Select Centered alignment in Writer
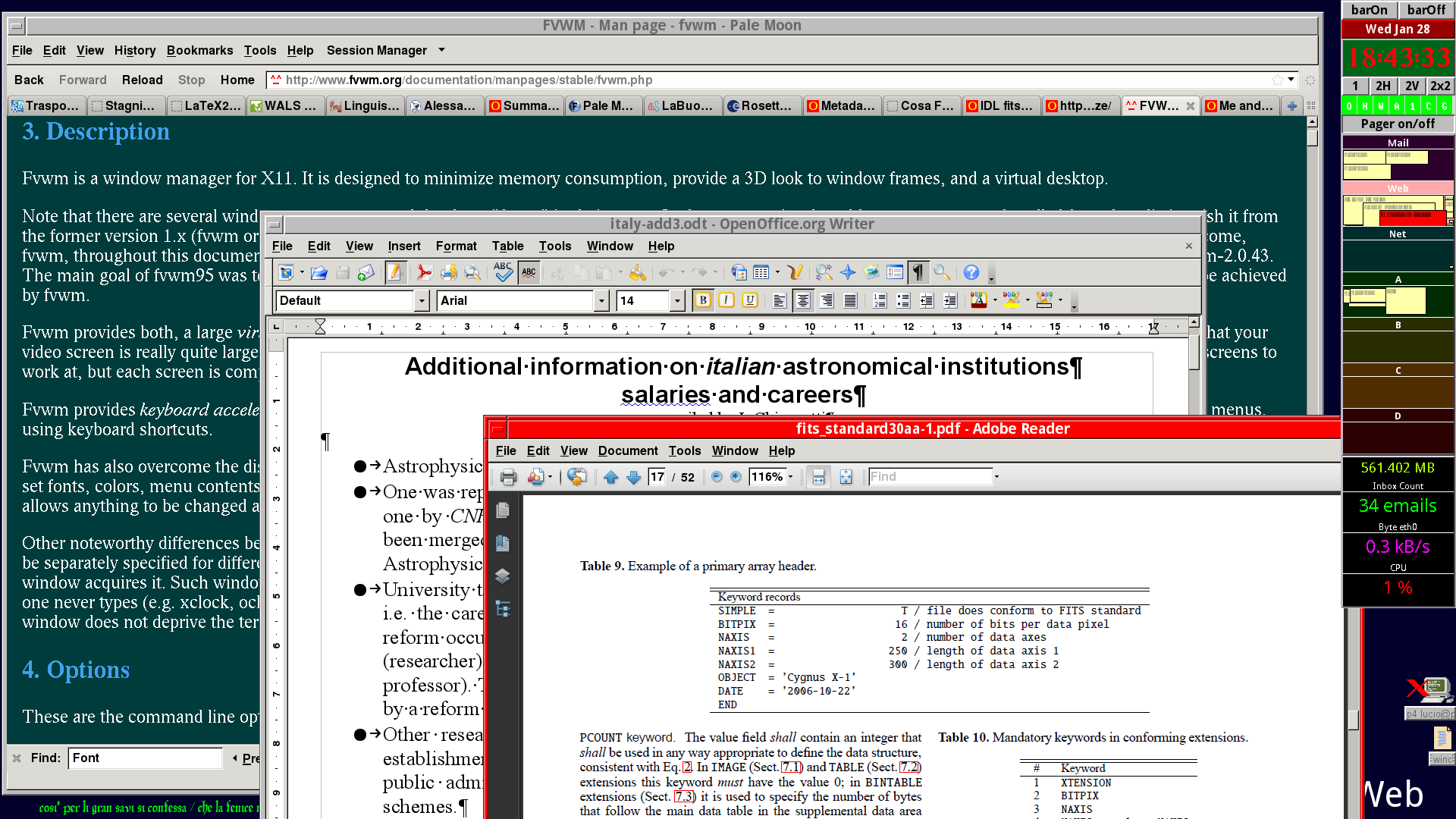 click(803, 301)
